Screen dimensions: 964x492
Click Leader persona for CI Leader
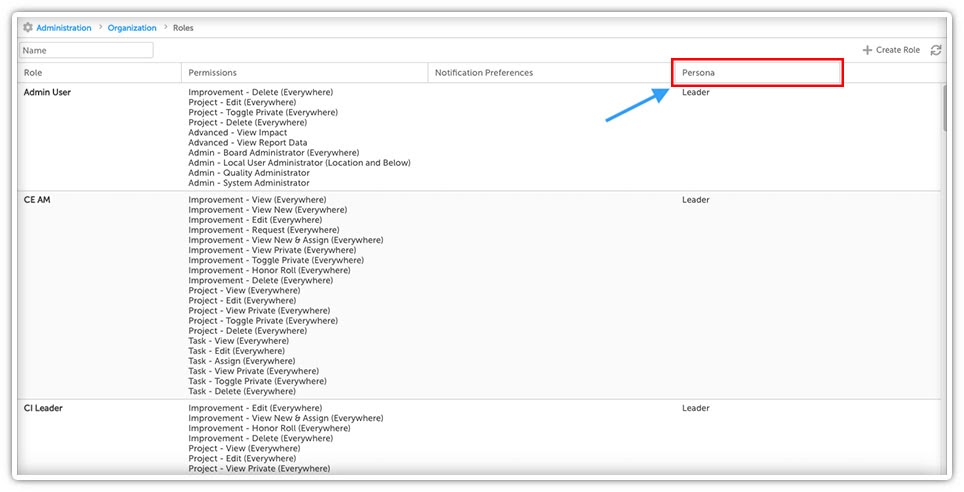pos(696,408)
